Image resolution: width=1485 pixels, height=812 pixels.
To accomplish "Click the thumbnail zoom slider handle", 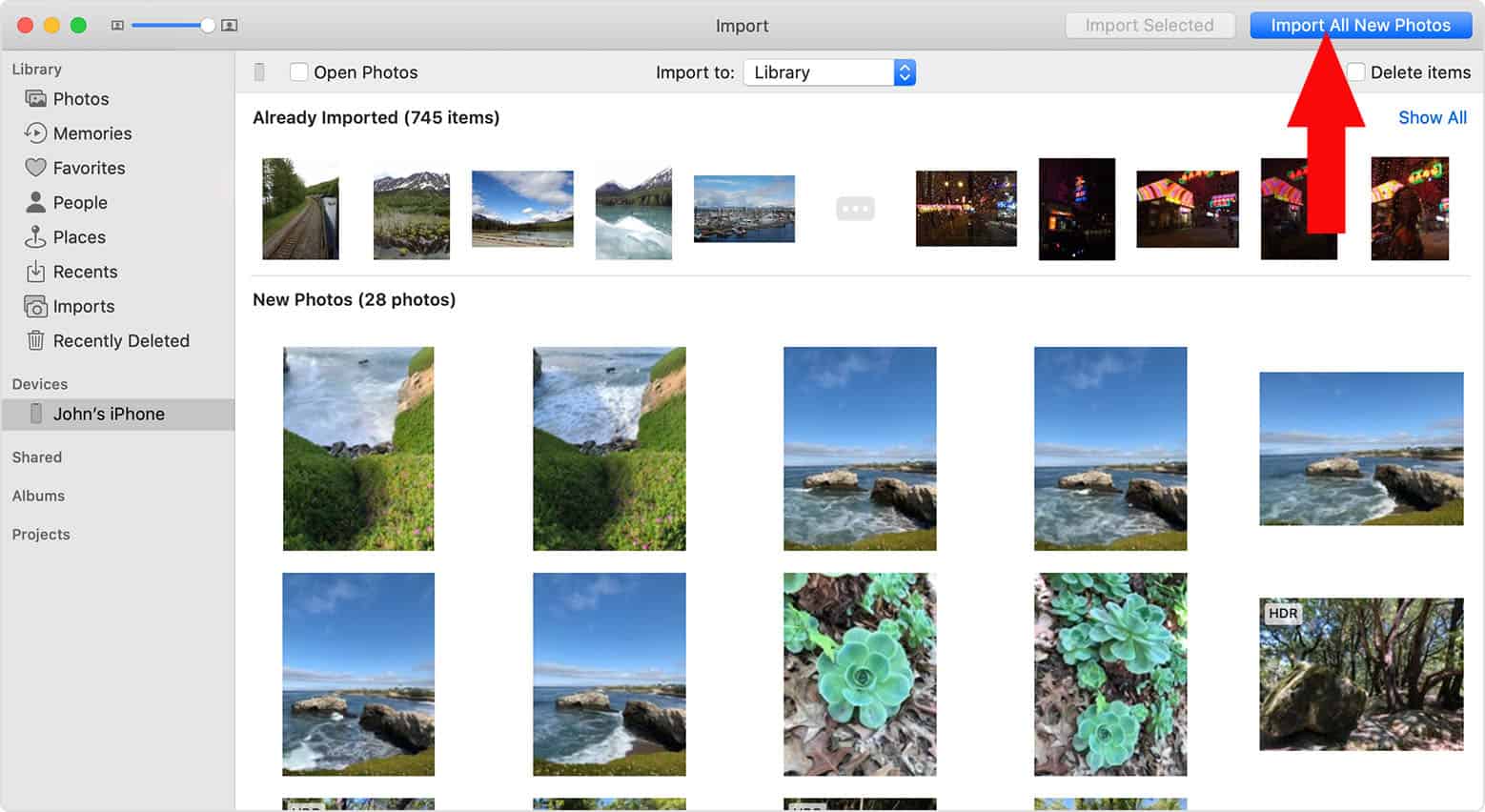I will [207, 26].
